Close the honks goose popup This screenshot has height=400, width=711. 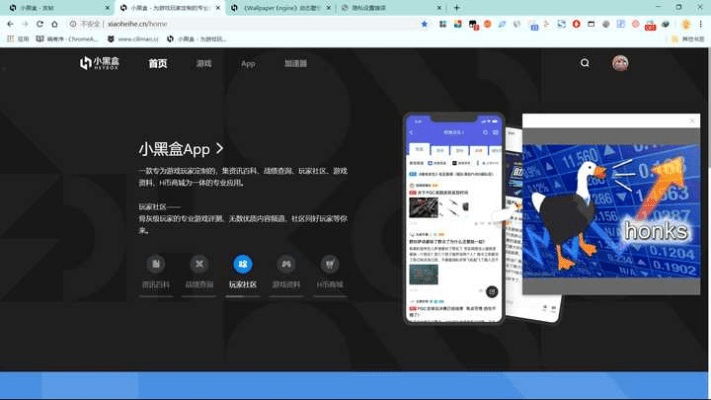pos(692,121)
